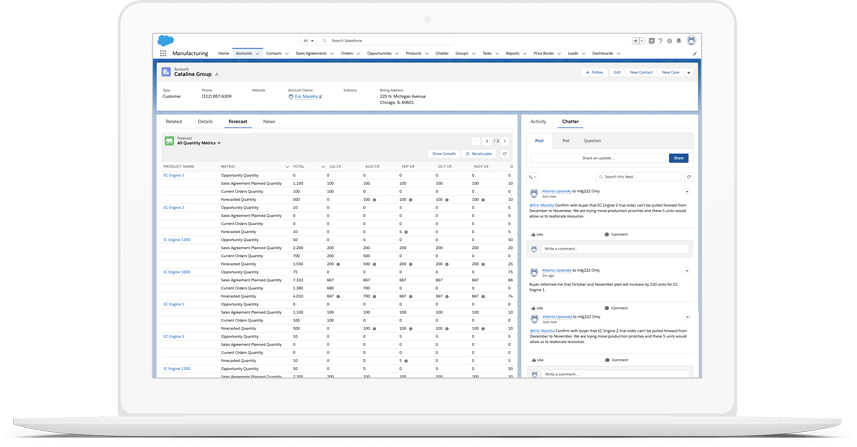Image resolution: width=857 pixels, height=447 pixels.
Task: Click the blue Share button
Action: point(678,158)
